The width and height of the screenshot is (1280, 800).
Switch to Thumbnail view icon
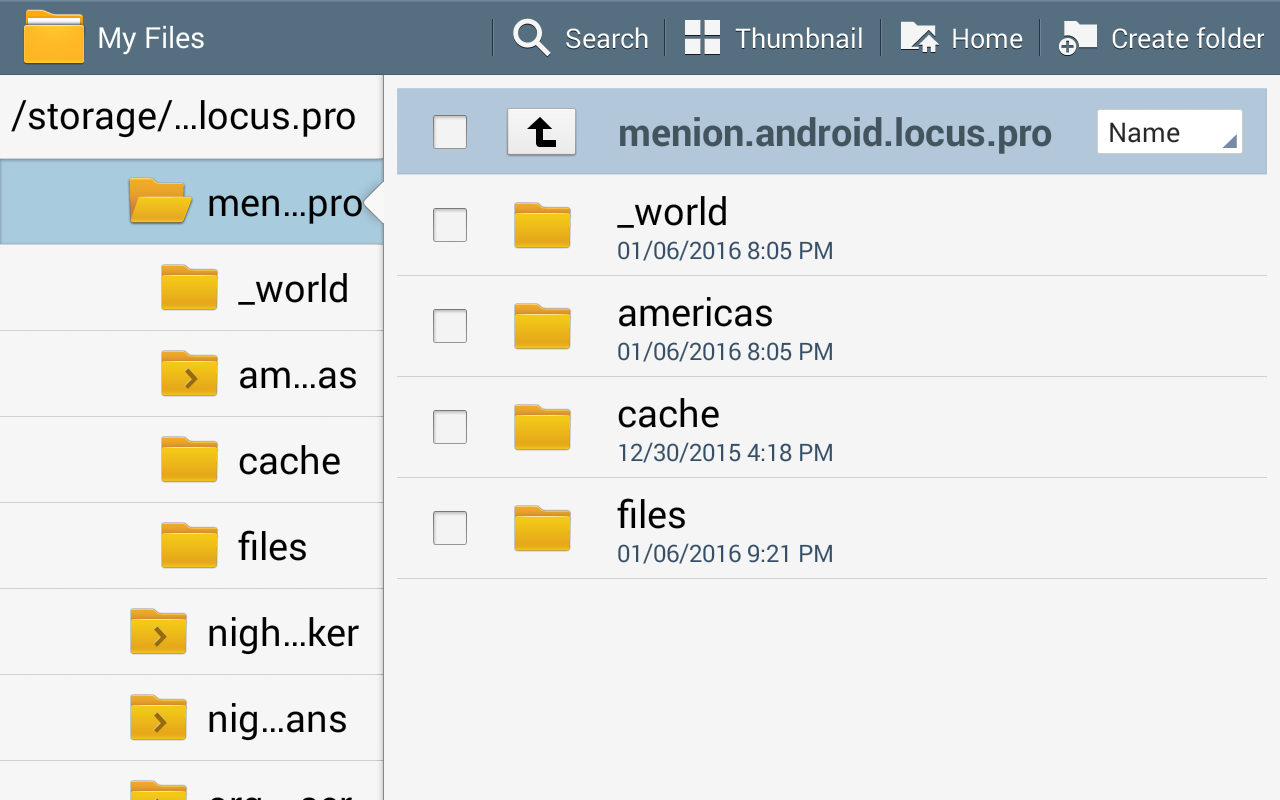[x=702, y=38]
